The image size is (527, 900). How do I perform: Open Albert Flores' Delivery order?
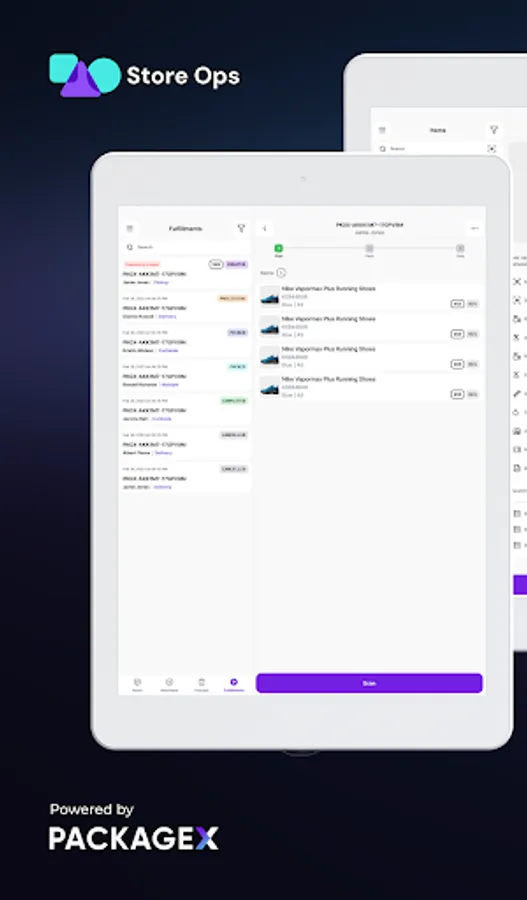185,444
